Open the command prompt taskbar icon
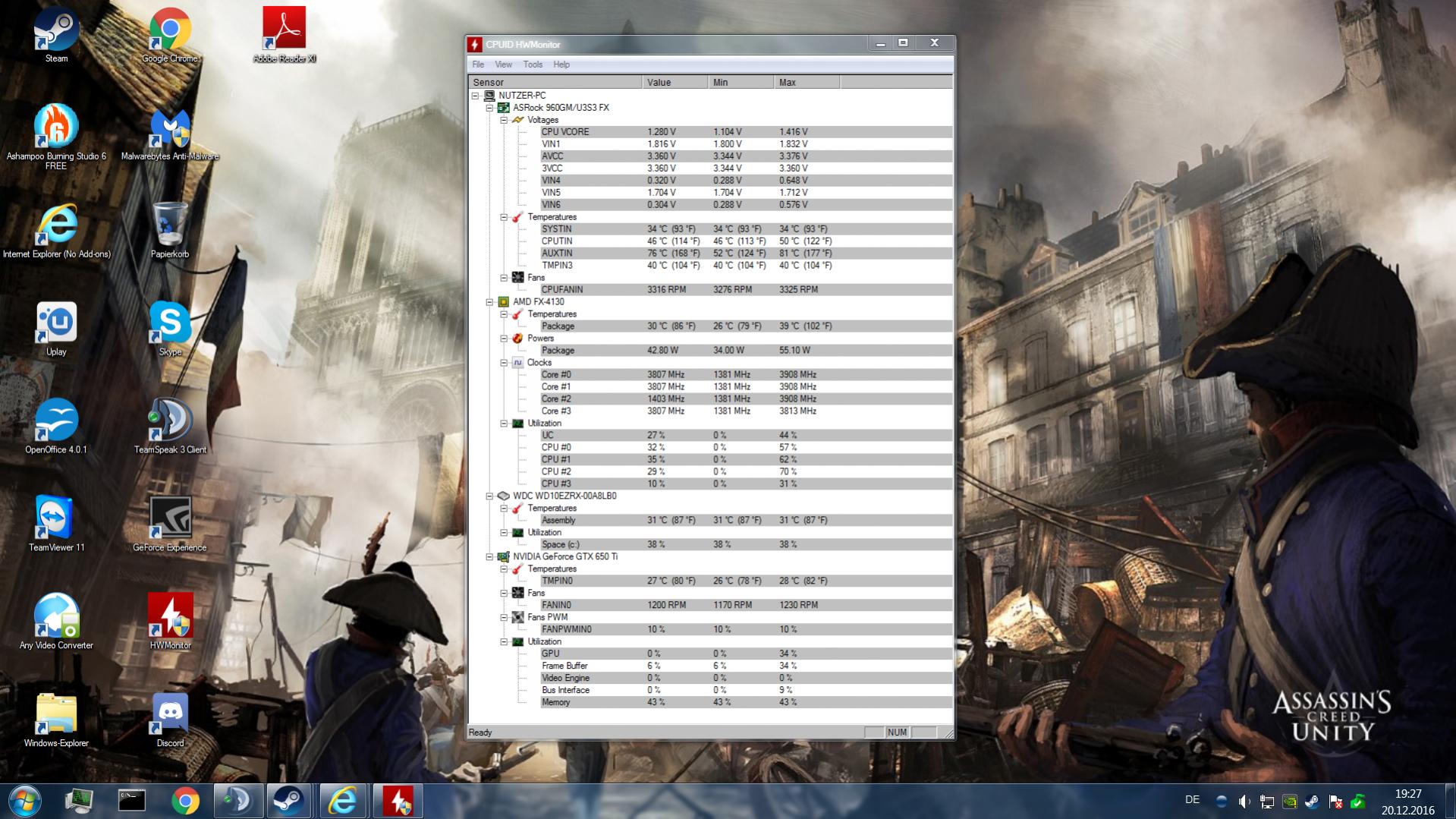 pos(131,801)
